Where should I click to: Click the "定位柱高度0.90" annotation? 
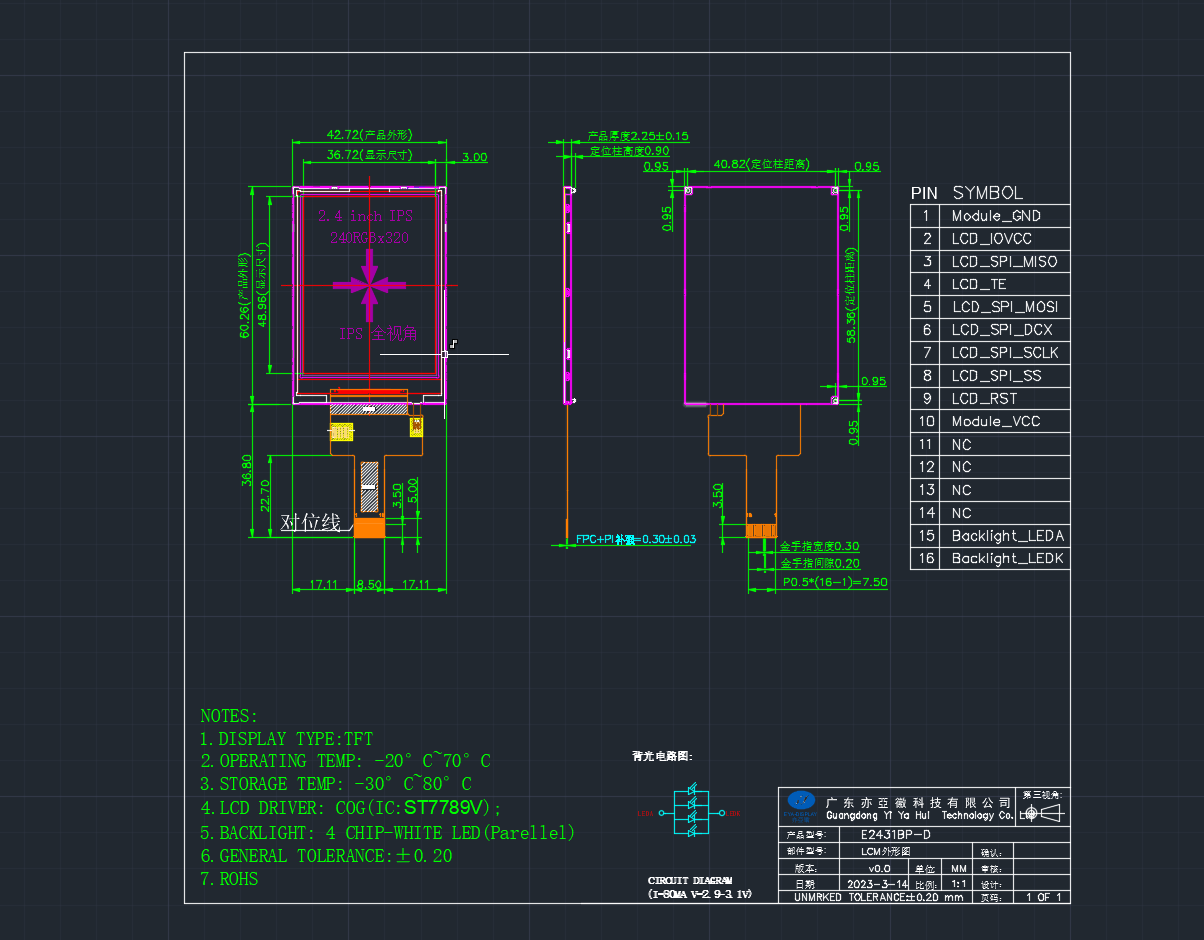(x=629, y=151)
